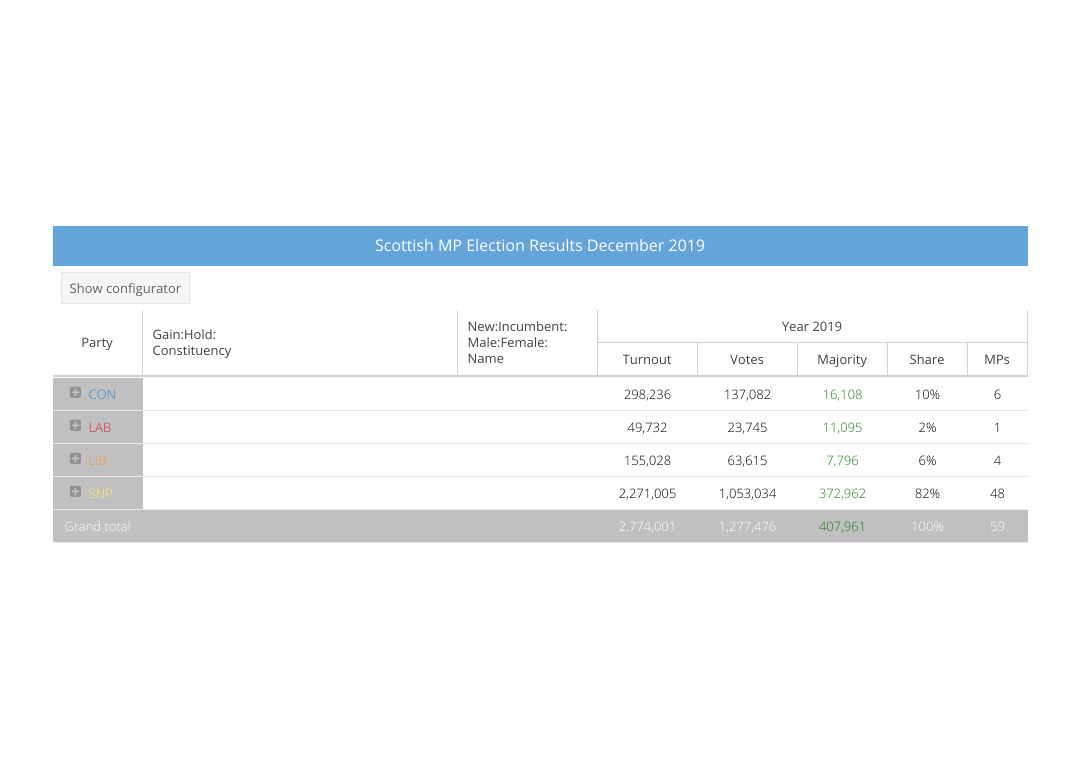The image size is (1080, 768).
Task: Click the Year 2019 group header
Action: [812, 326]
